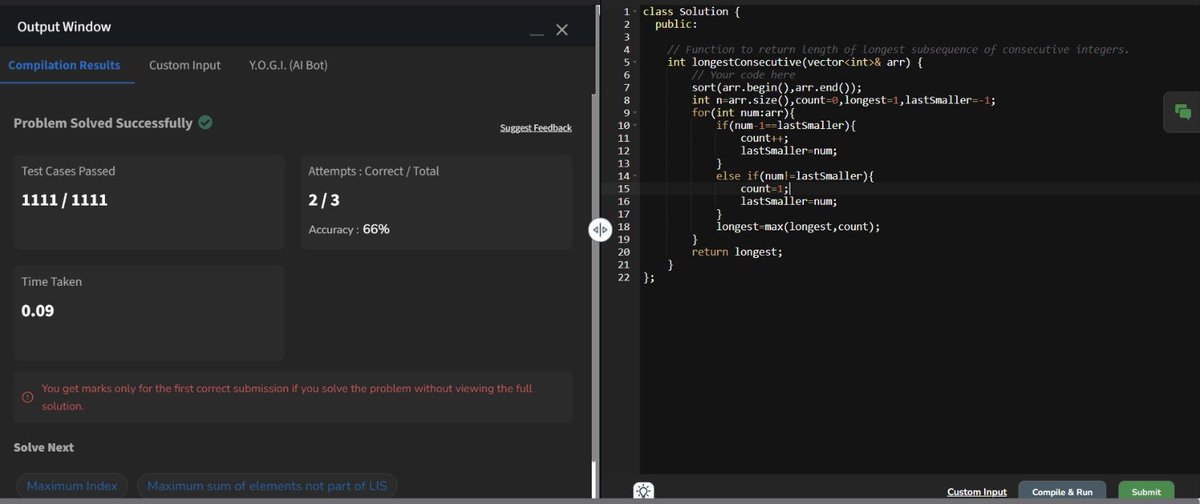Open the Custom Input tab

185,65
